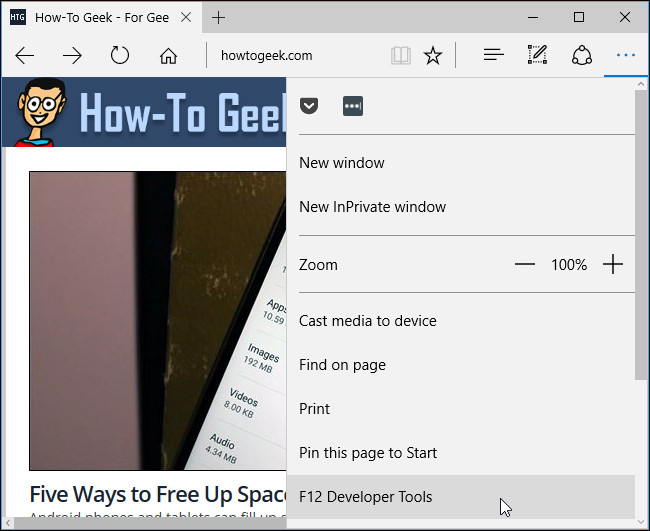Go back with the Back arrow
This screenshot has height=531, width=650.
pos(24,55)
